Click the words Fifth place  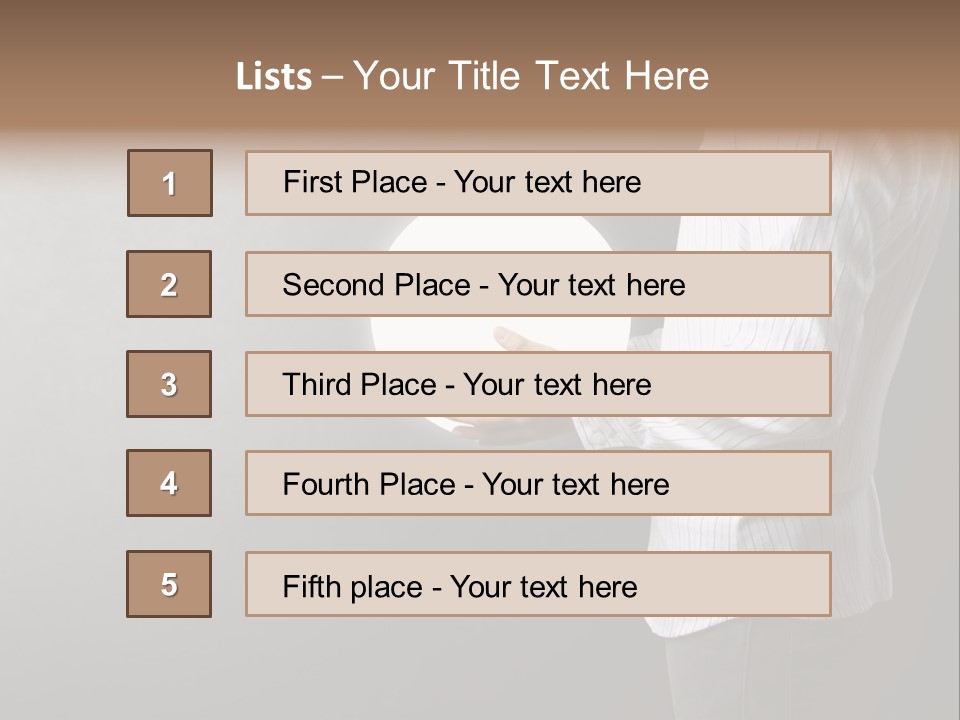[x=353, y=587]
